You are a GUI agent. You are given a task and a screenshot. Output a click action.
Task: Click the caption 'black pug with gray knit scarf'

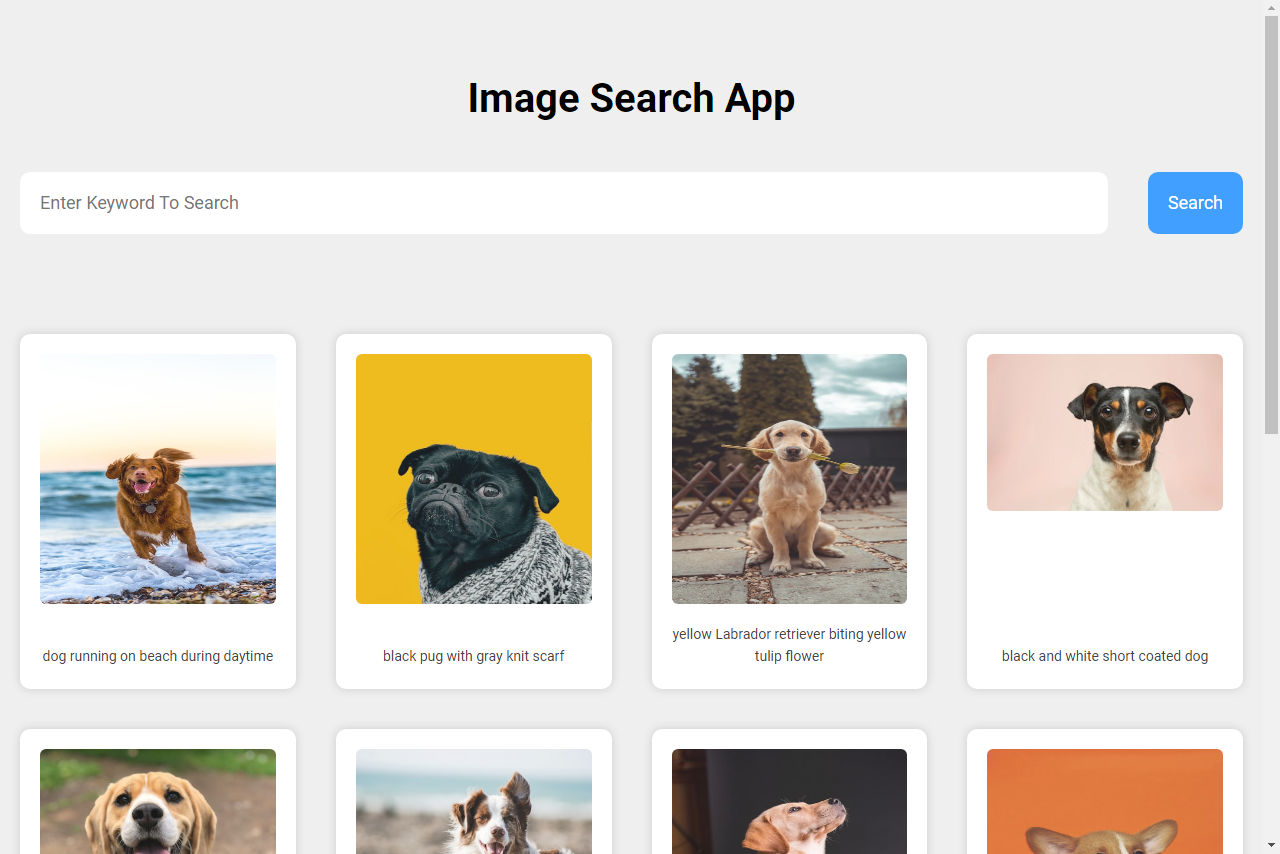pyautogui.click(x=473, y=656)
